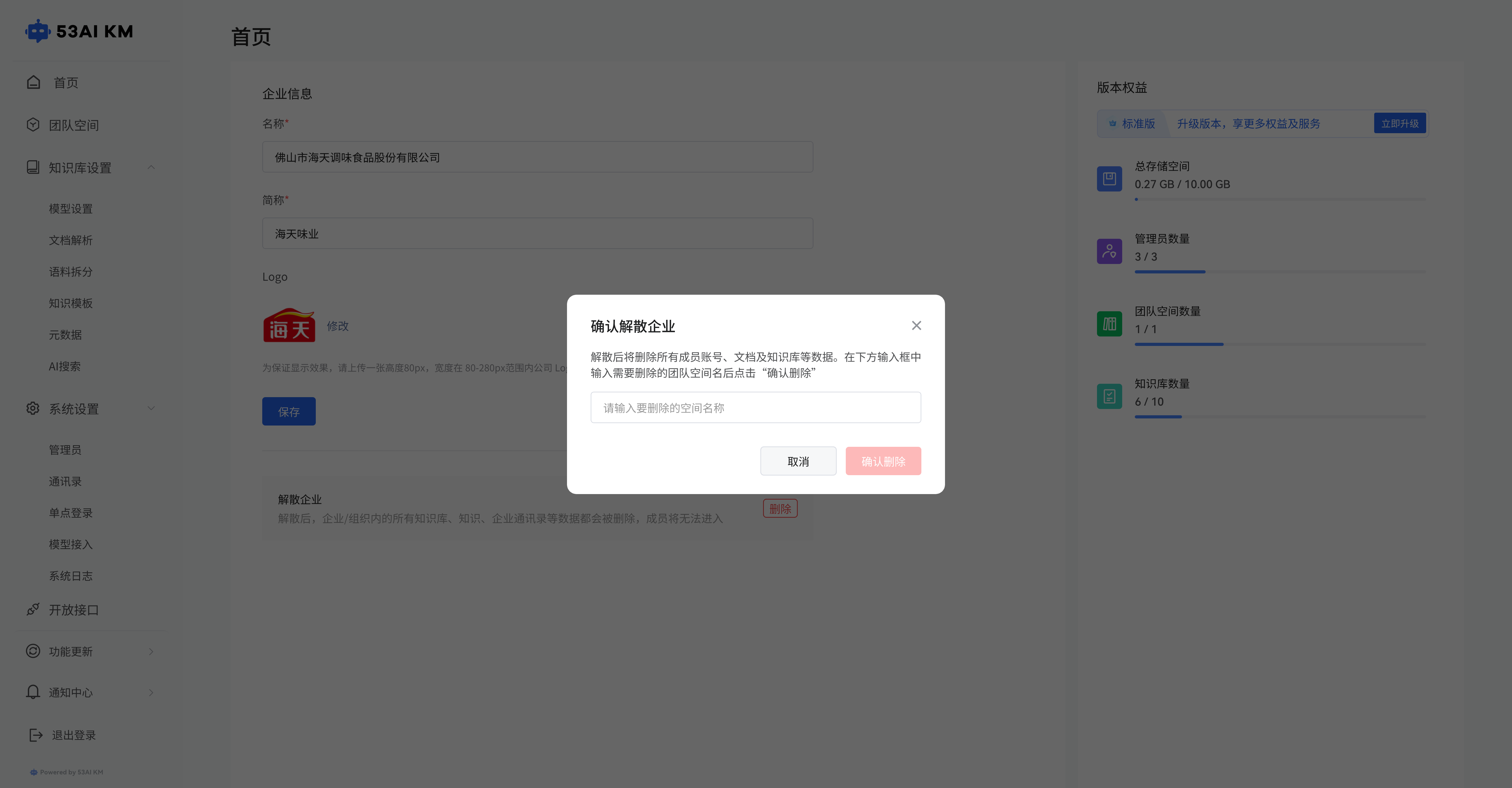Click the 立即升级 upgrade button
This screenshot has width=1512, height=788.
(x=1399, y=123)
